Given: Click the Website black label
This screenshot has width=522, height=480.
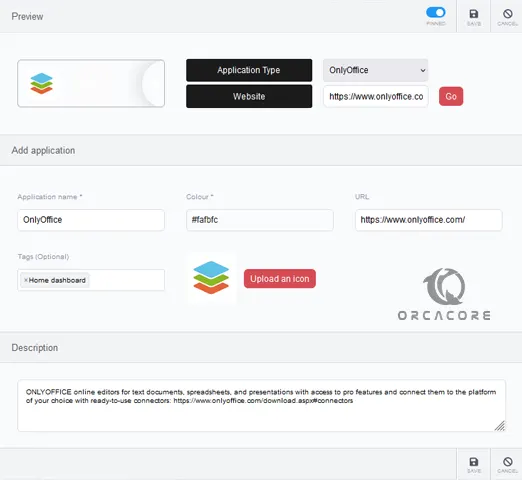Looking at the screenshot, I should tap(249, 96).
